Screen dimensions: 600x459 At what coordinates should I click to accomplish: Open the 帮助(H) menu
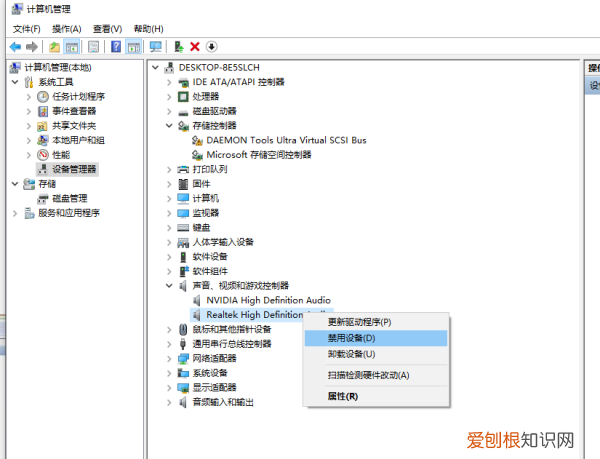pyautogui.click(x=148, y=29)
